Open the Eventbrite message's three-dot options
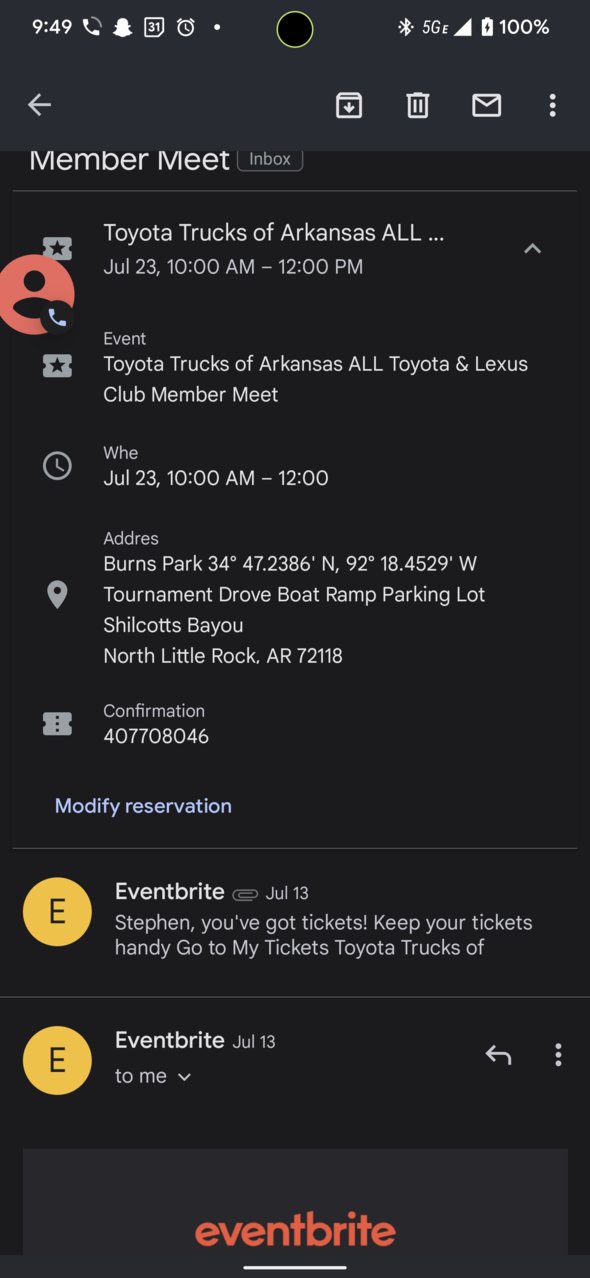The height and width of the screenshot is (1278, 590). click(x=558, y=1055)
